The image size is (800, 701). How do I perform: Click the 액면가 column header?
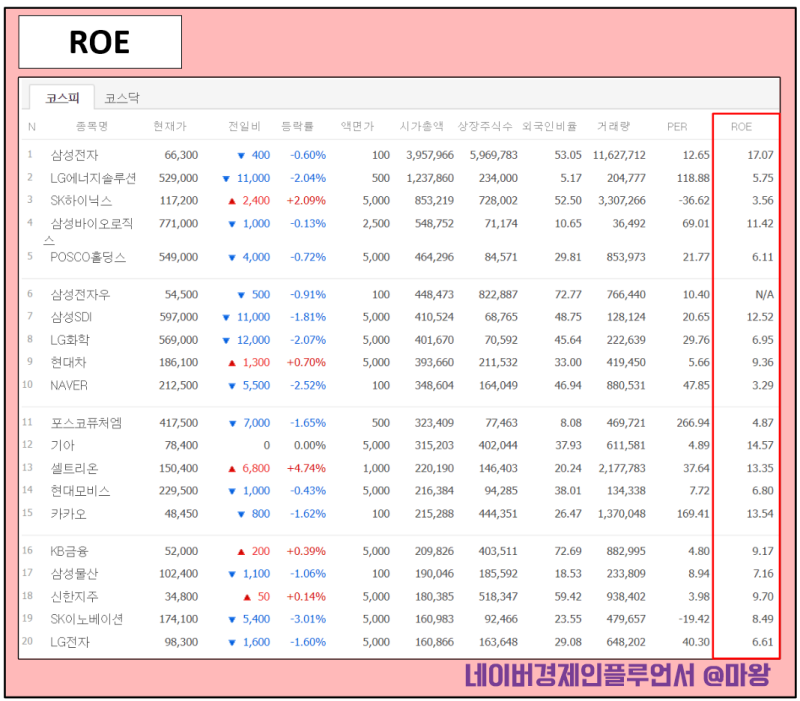point(357,126)
